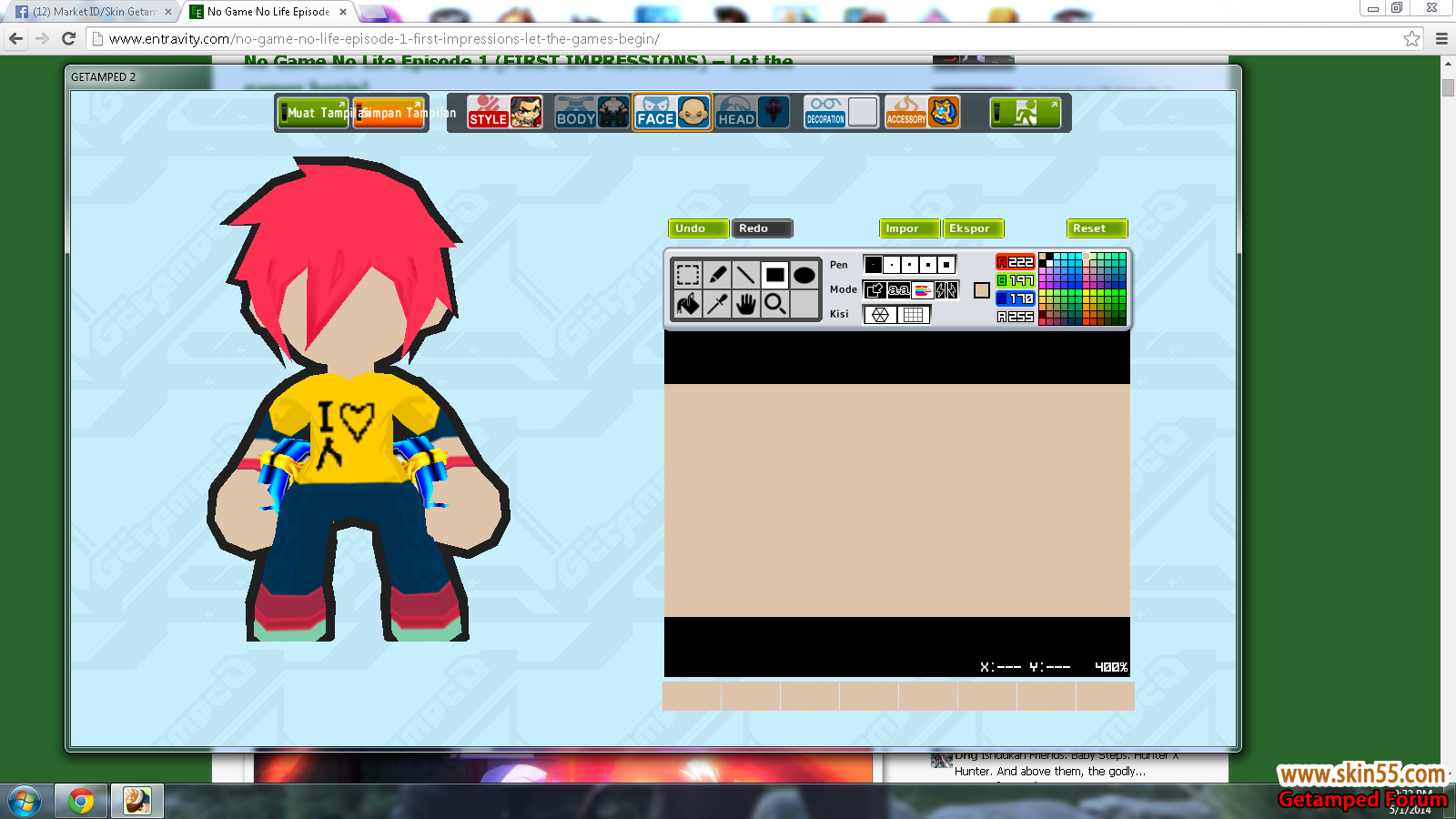The width and height of the screenshot is (1456, 819).
Task: Choose the smallest pen size
Action: (x=874, y=265)
